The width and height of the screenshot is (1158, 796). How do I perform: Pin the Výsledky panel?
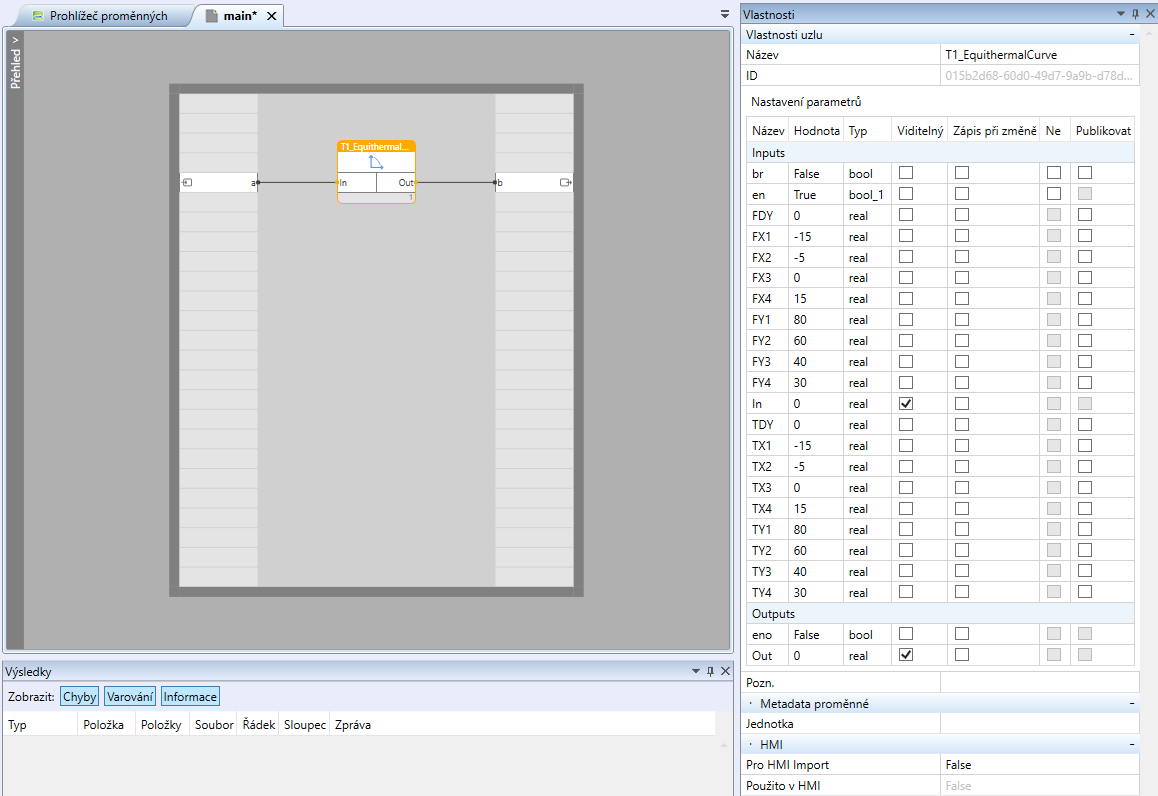click(710, 671)
